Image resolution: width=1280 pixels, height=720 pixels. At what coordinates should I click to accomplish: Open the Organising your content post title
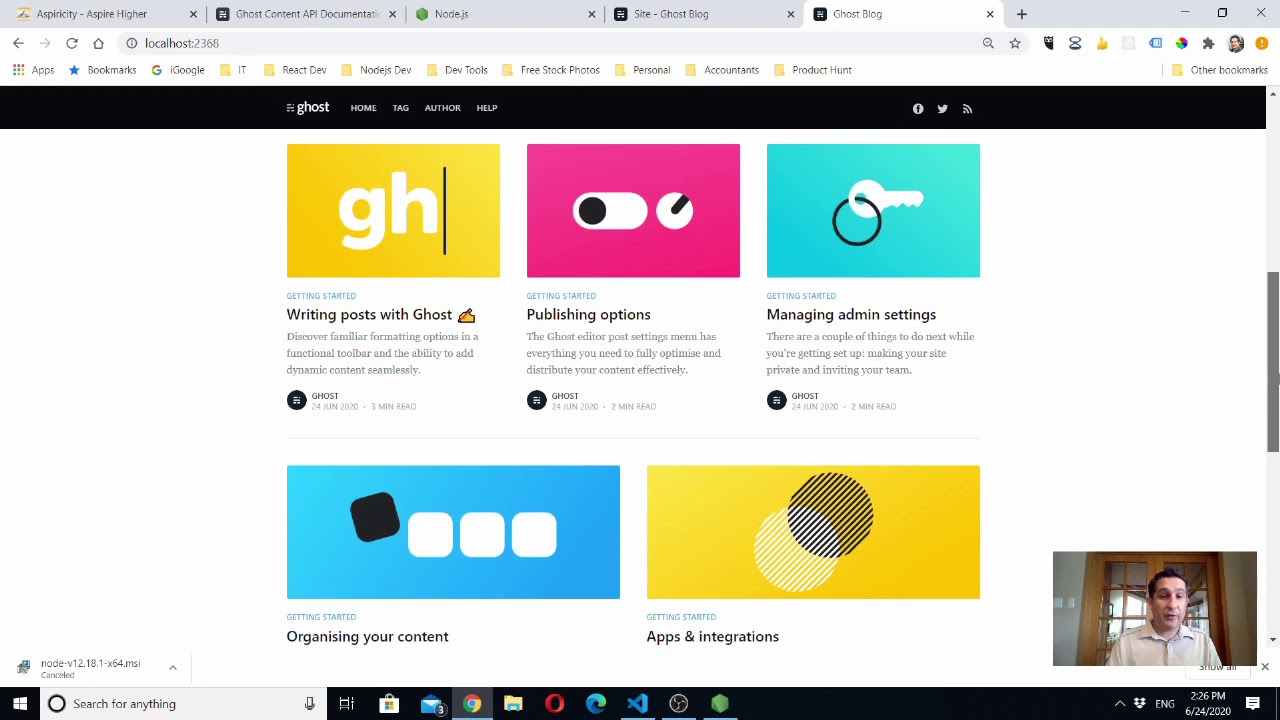point(367,637)
